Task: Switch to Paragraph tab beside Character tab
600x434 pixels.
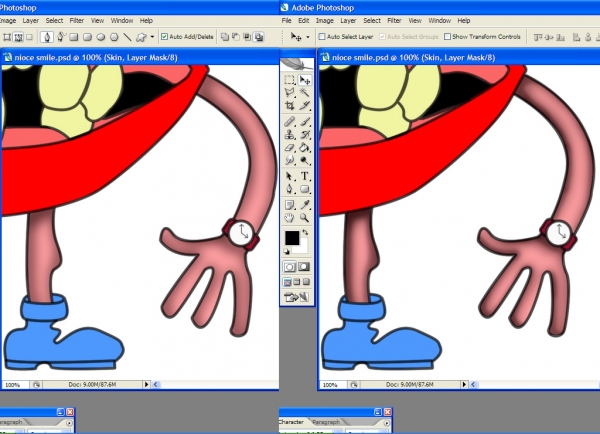Action: point(326,422)
